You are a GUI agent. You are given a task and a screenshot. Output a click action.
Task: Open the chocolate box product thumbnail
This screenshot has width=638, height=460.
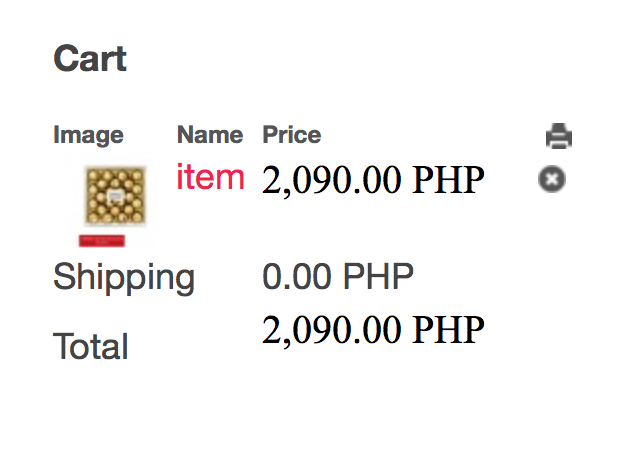[x=115, y=196]
